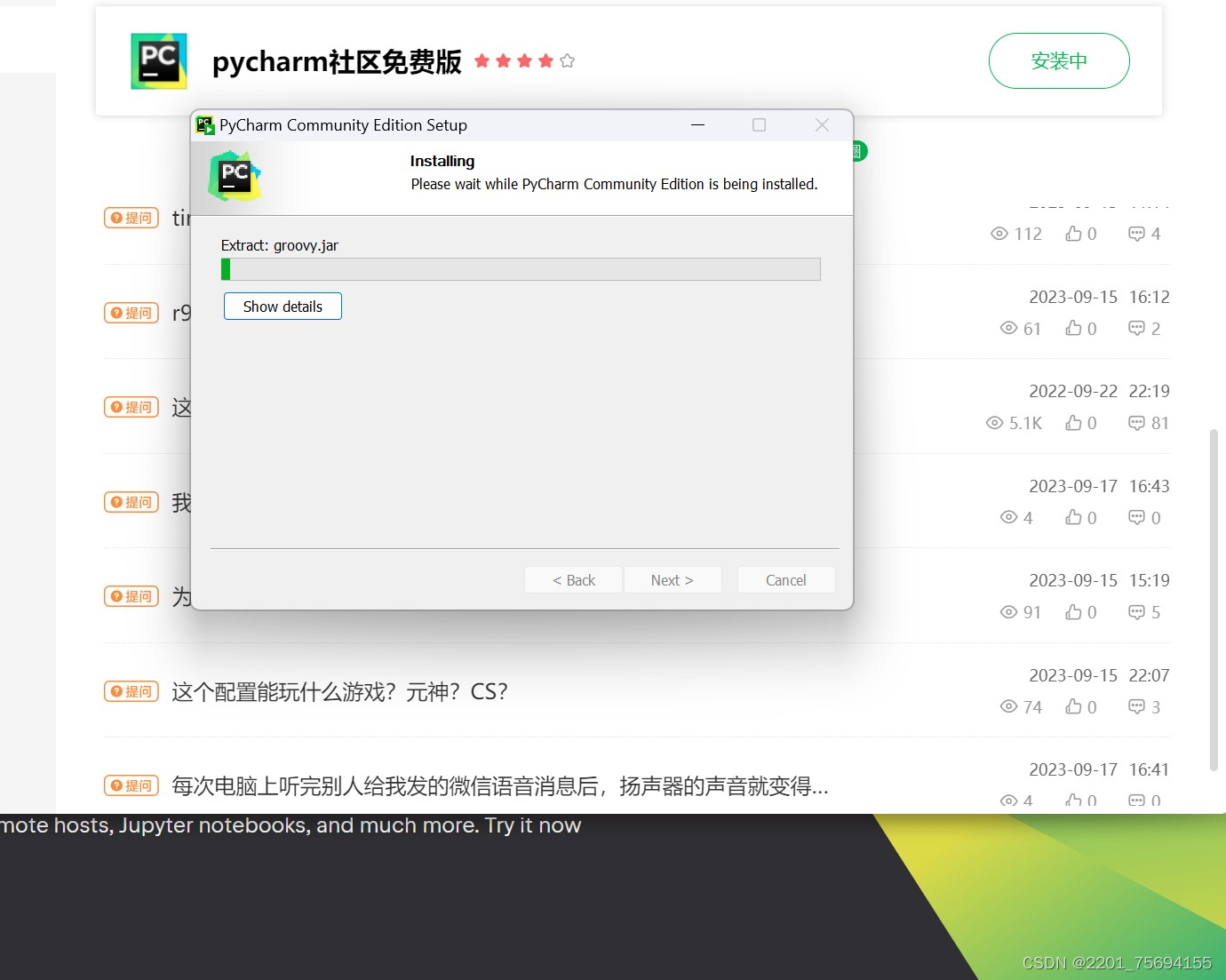Click the thumbs-up icon on the 112-view row
Screen dimensions: 1226x980
(1073, 233)
